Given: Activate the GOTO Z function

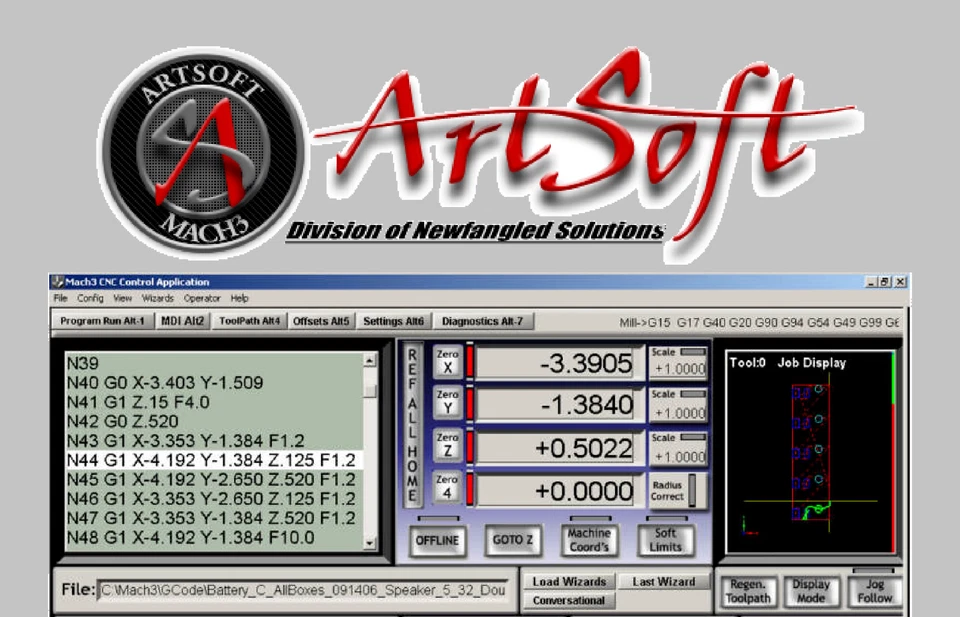Looking at the screenshot, I should click(511, 540).
